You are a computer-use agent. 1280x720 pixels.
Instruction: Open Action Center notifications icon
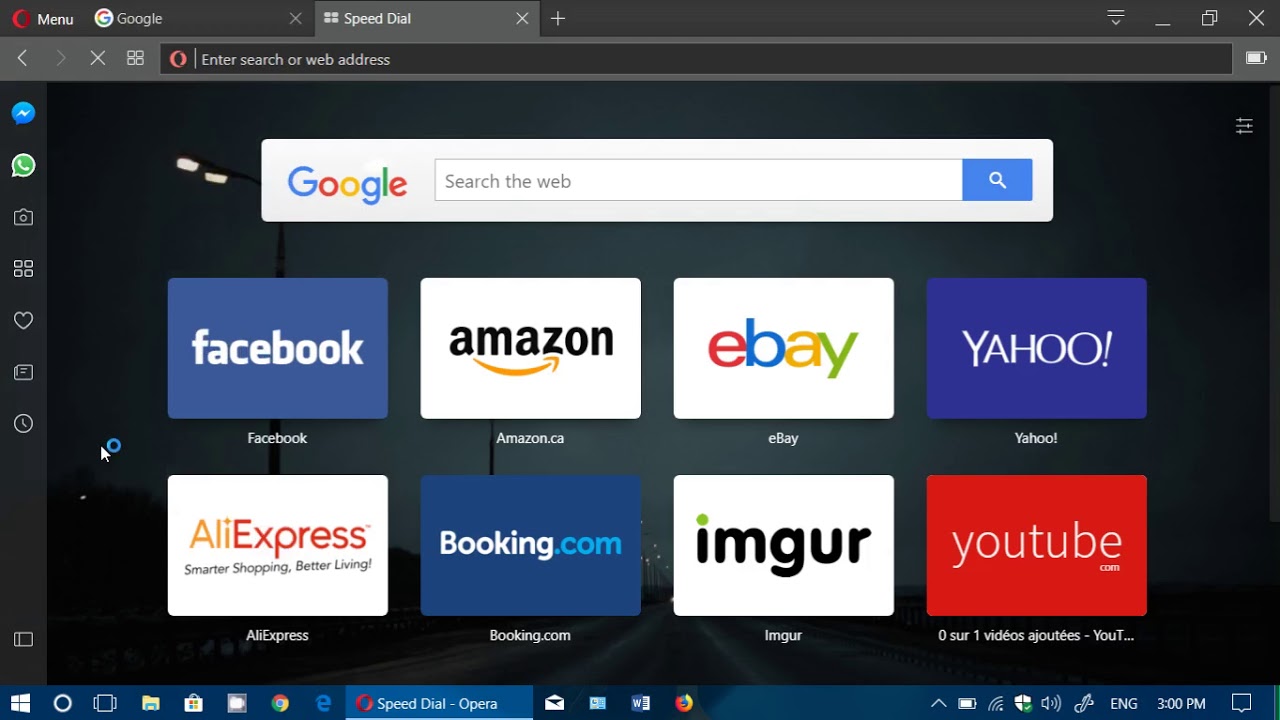[1242, 703]
